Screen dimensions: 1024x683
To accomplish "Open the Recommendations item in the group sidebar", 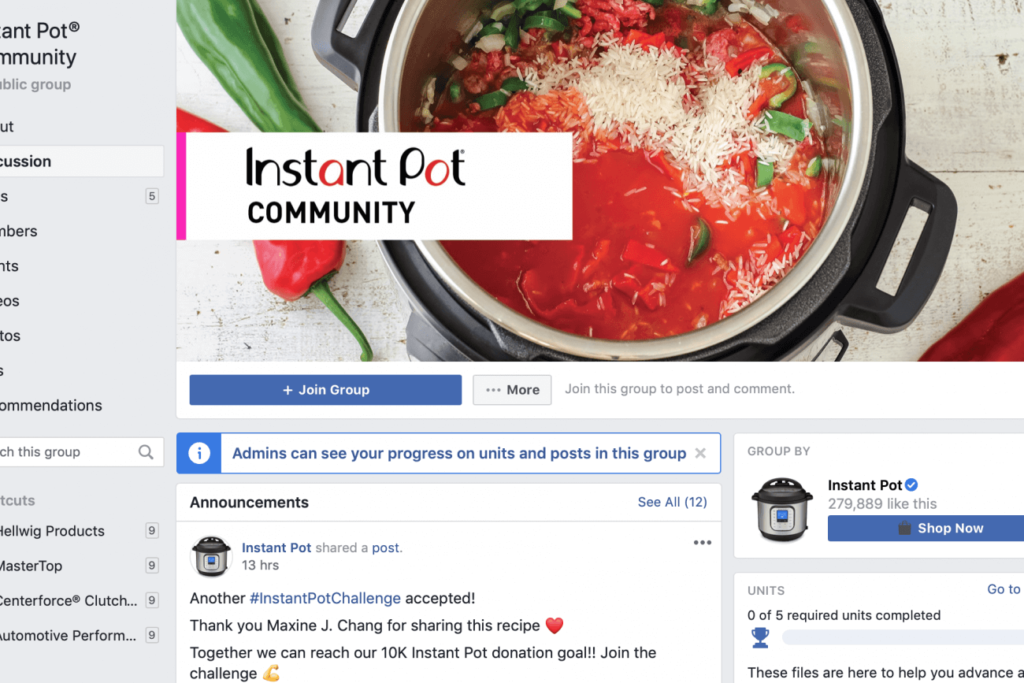I will point(51,405).
